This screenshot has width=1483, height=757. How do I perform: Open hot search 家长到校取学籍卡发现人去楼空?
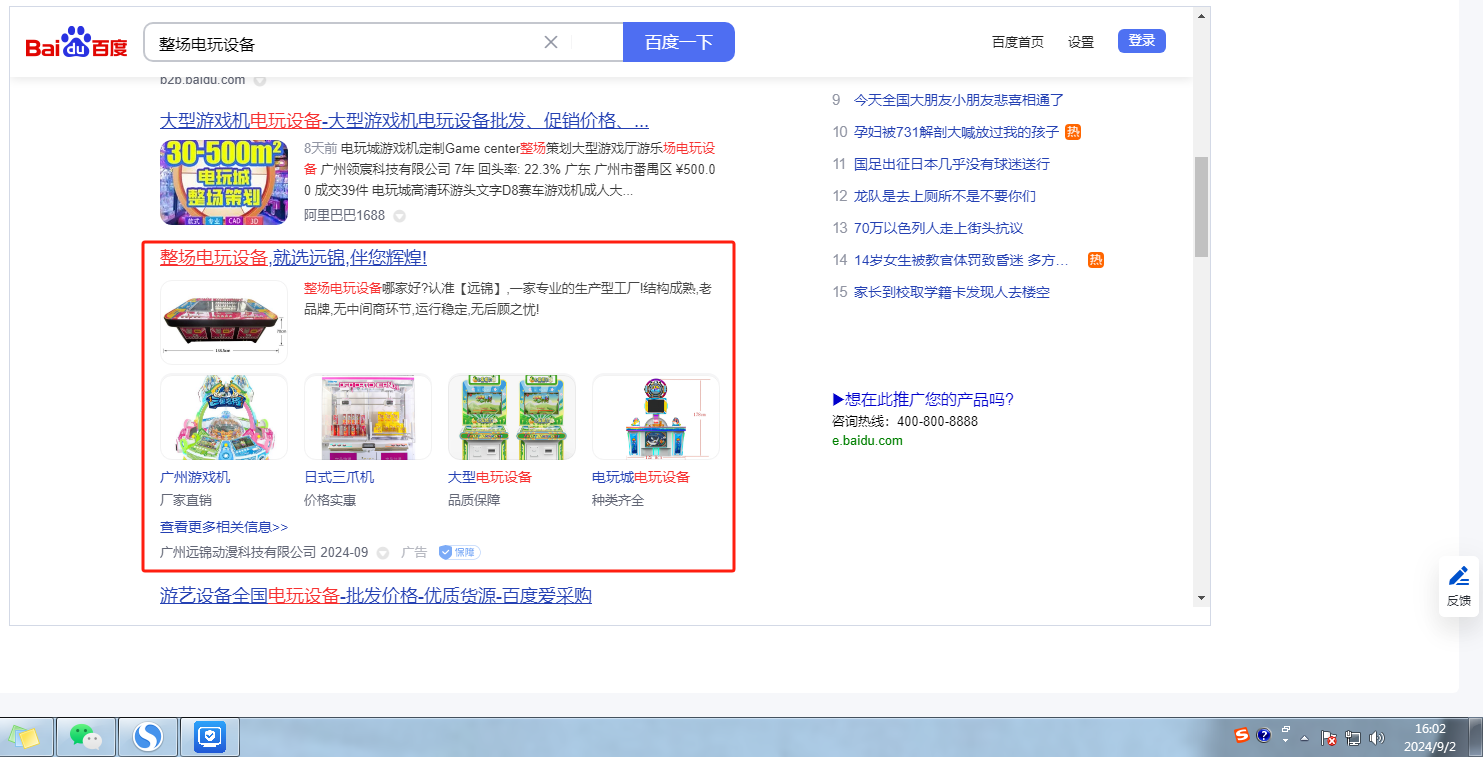[952, 292]
